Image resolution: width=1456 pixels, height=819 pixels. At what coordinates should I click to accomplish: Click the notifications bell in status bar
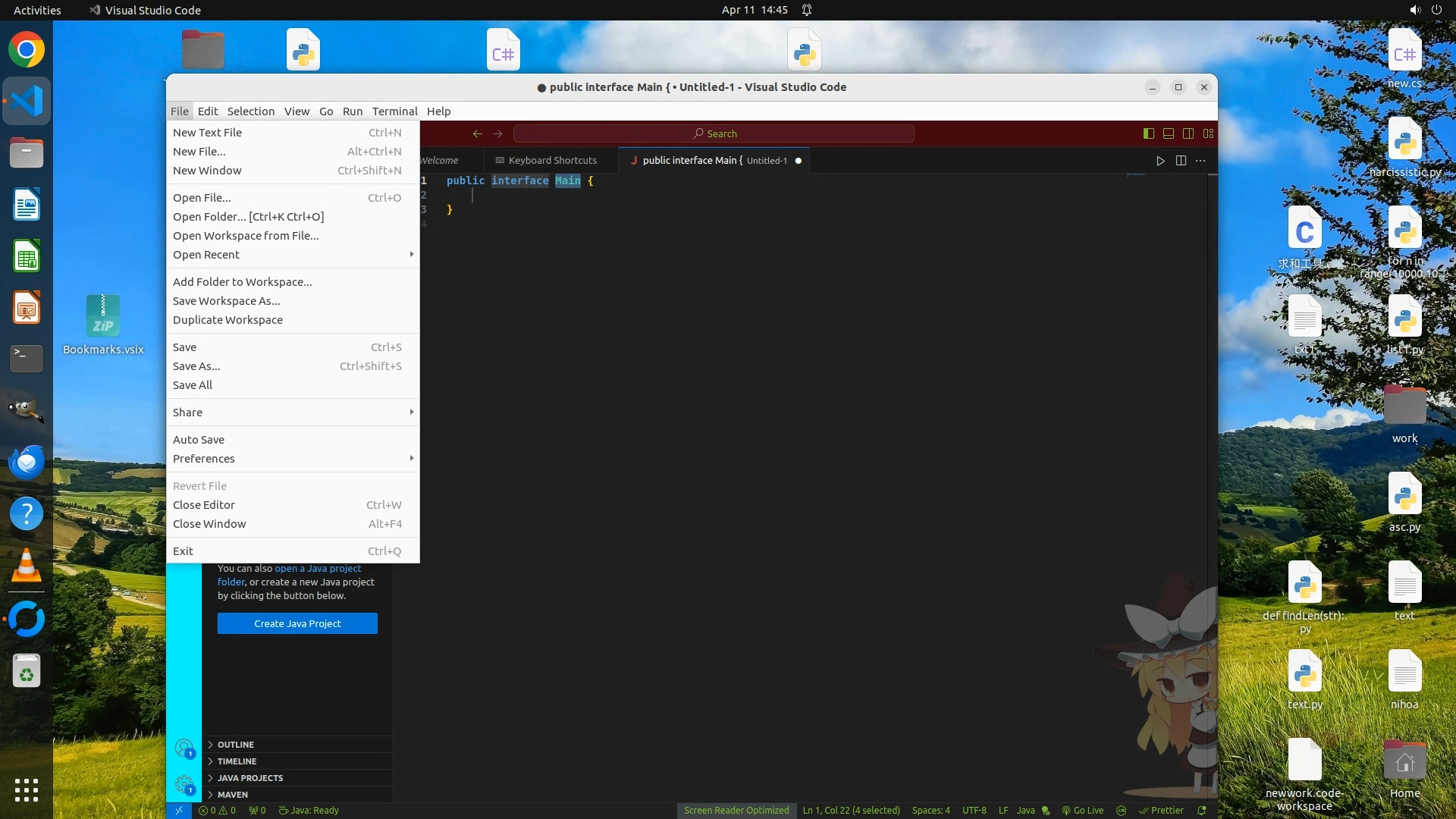1202,810
